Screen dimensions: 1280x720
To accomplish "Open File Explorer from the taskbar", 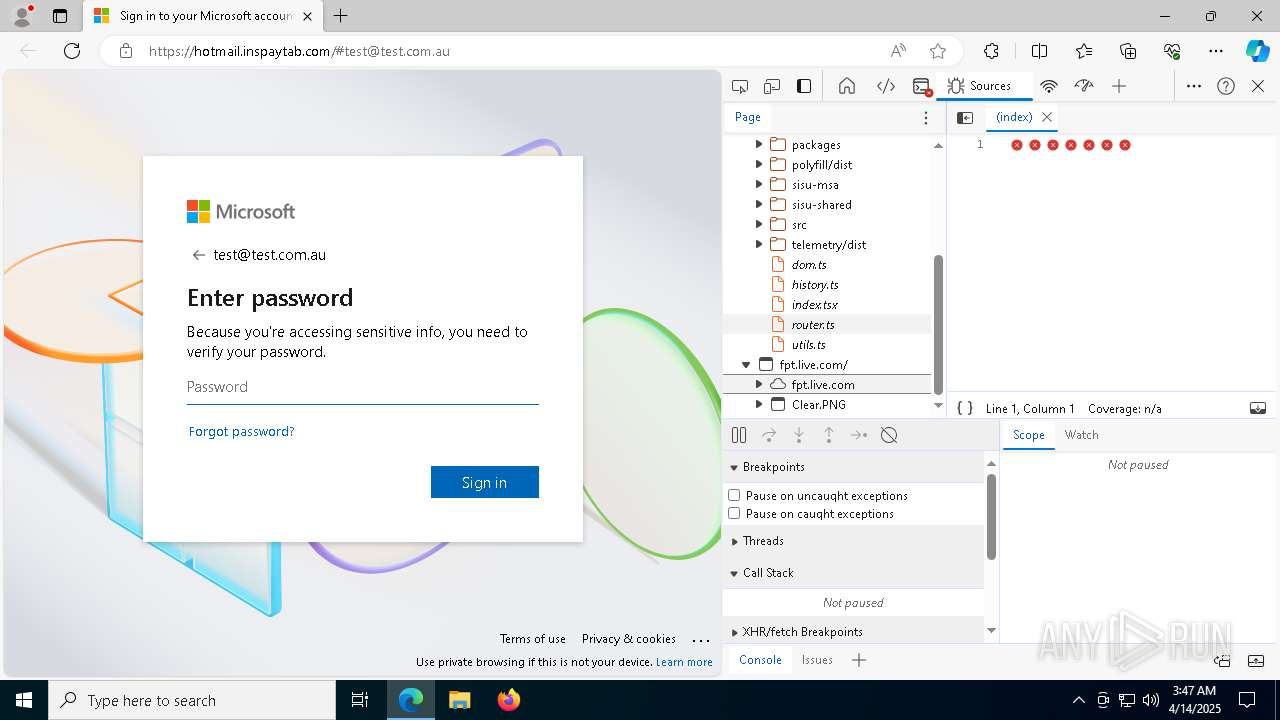I will pos(459,700).
